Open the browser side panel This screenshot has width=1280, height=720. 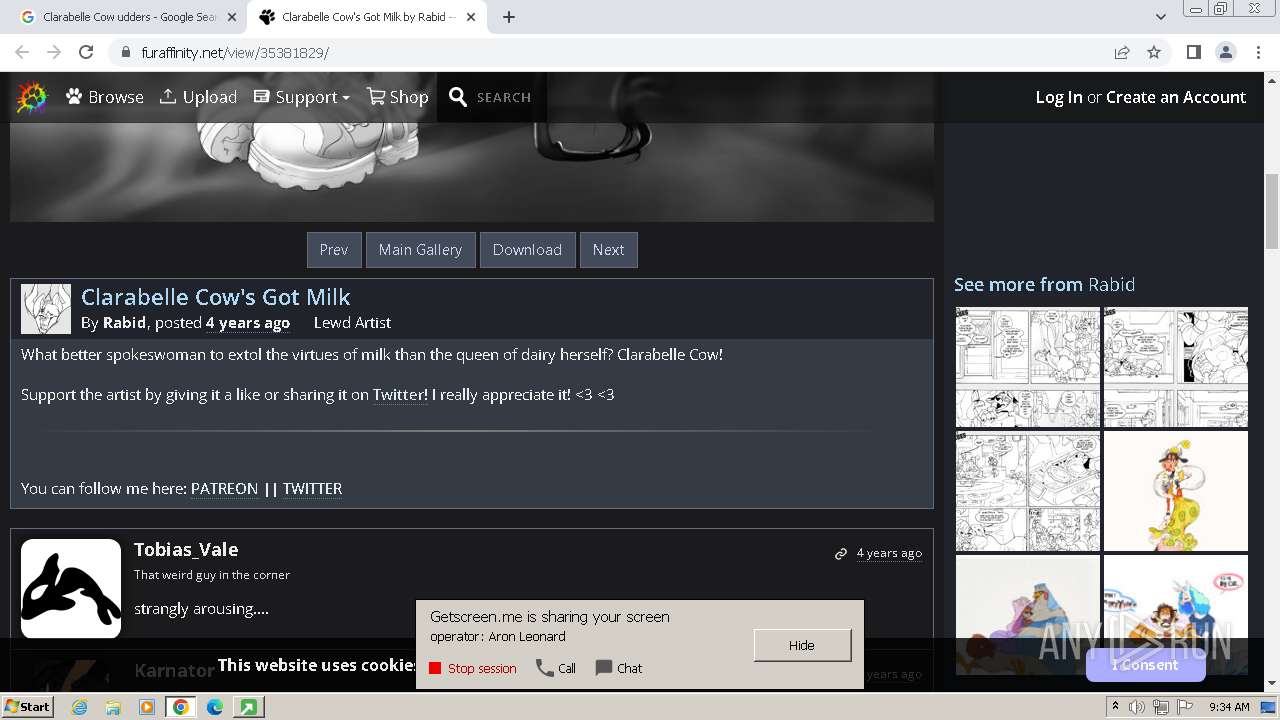click(x=1193, y=53)
